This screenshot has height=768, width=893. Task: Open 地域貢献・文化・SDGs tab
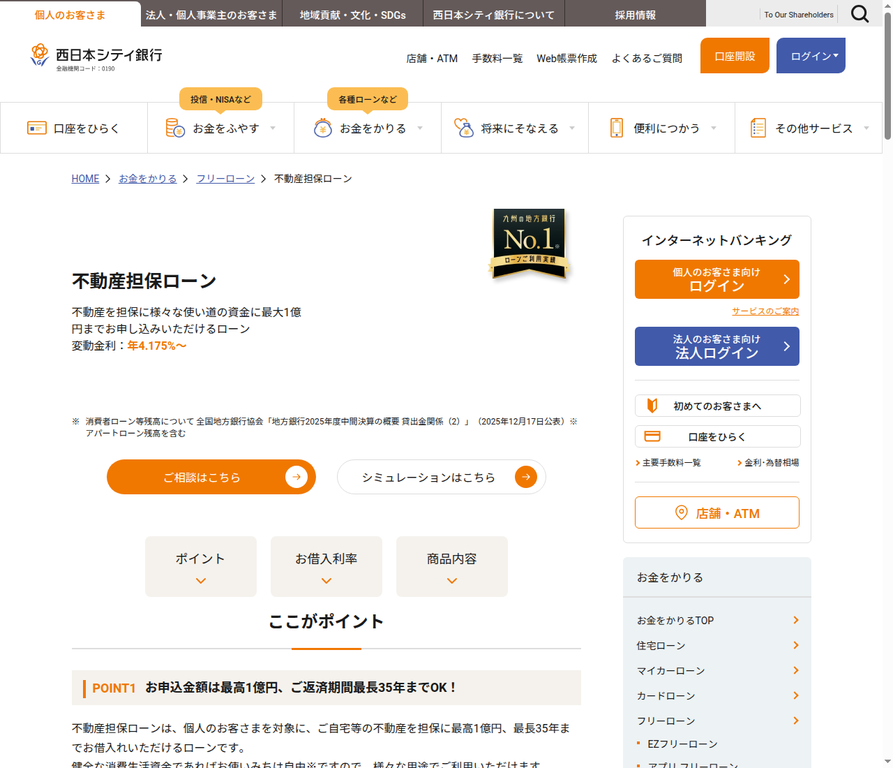pos(353,14)
